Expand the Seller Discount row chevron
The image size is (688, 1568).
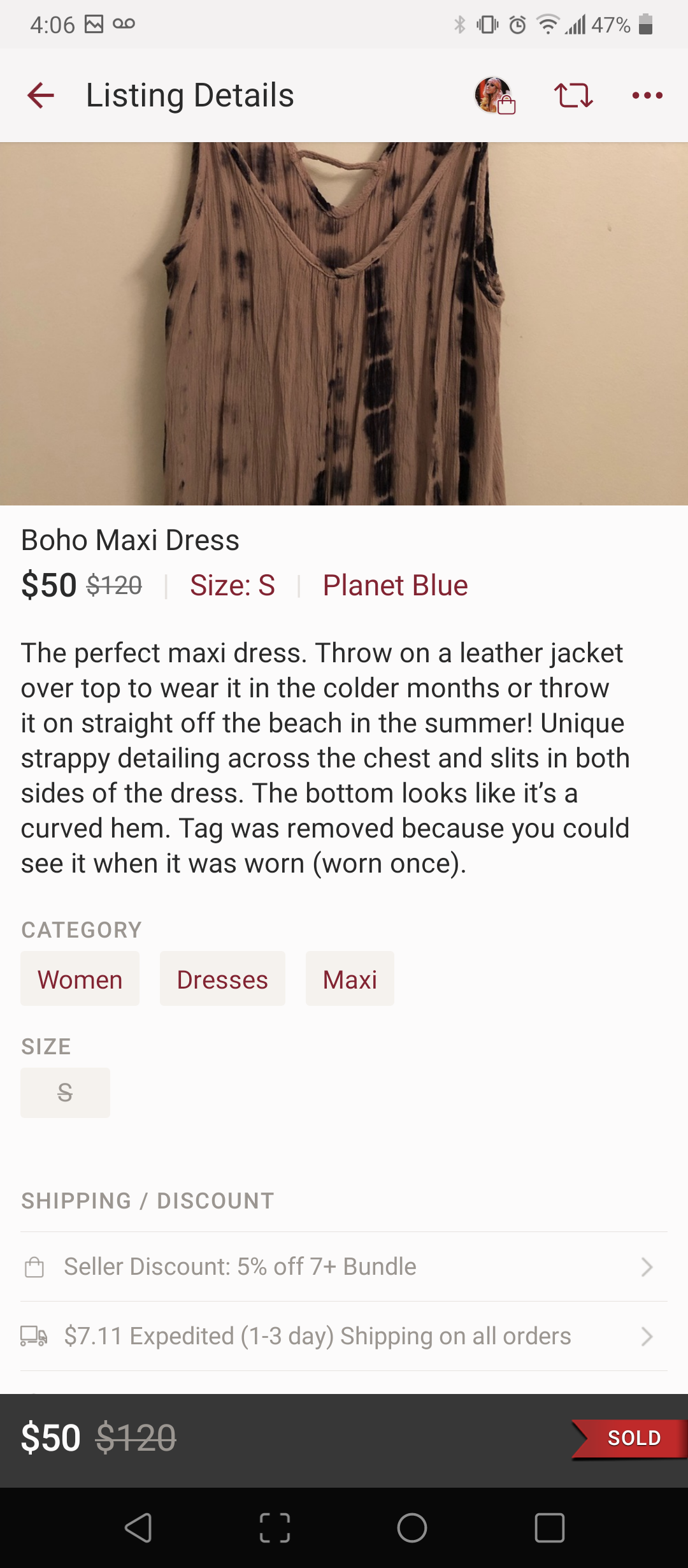647,1267
